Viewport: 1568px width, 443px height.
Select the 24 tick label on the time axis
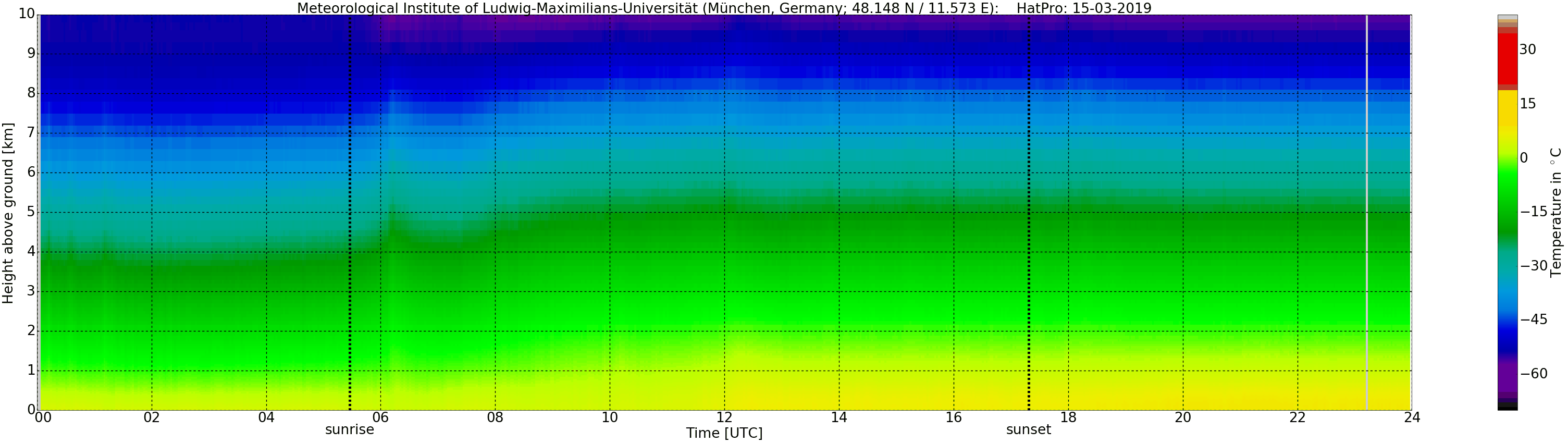pyautogui.click(x=1412, y=417)
